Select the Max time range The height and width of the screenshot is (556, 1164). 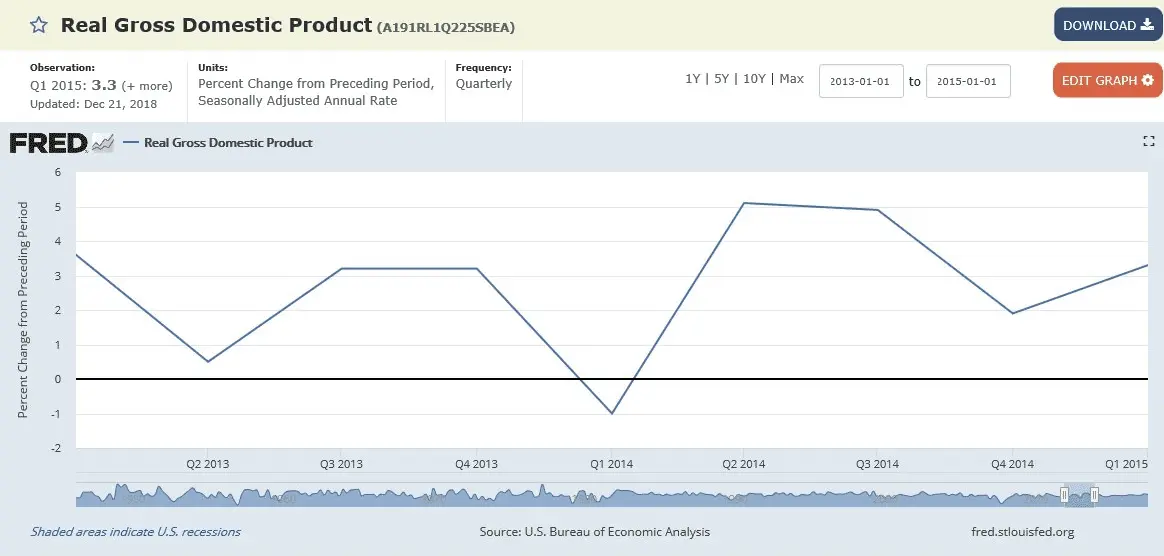[791, 79]
